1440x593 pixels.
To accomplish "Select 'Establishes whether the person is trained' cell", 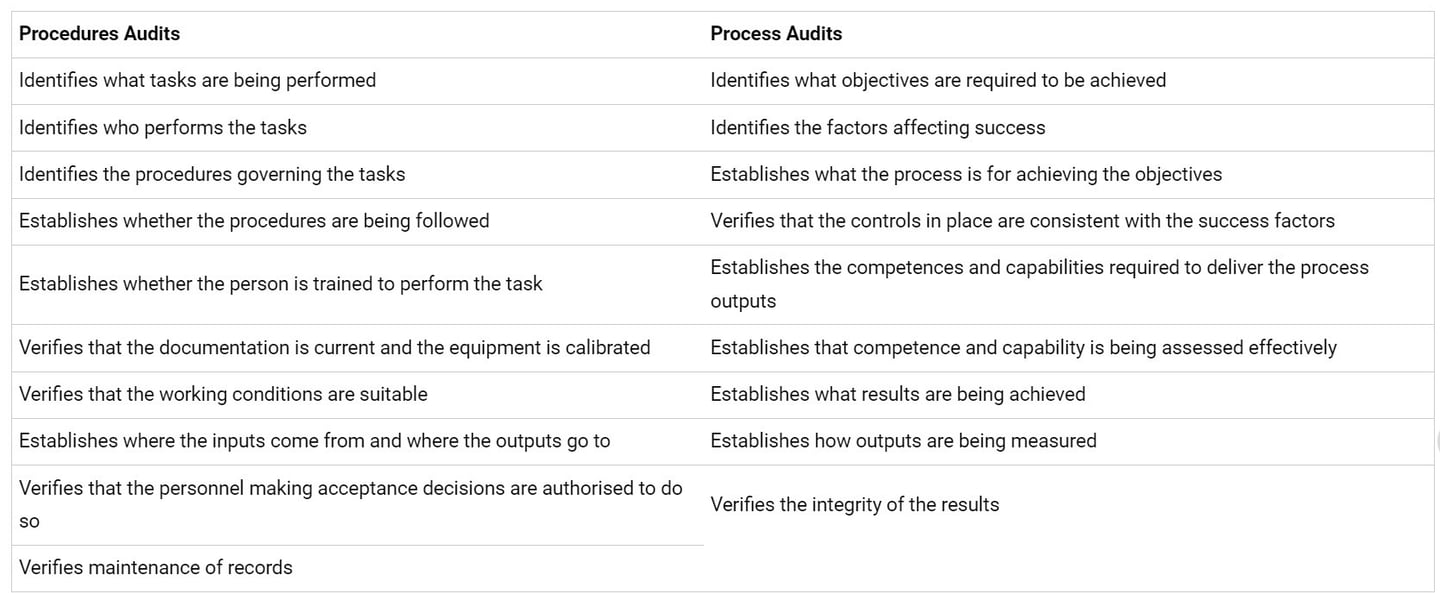I will pos(357,285).
